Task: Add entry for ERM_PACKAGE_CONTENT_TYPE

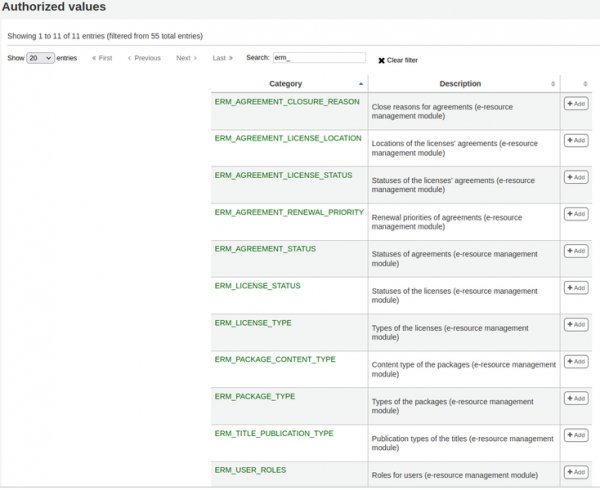Action: 575,361
